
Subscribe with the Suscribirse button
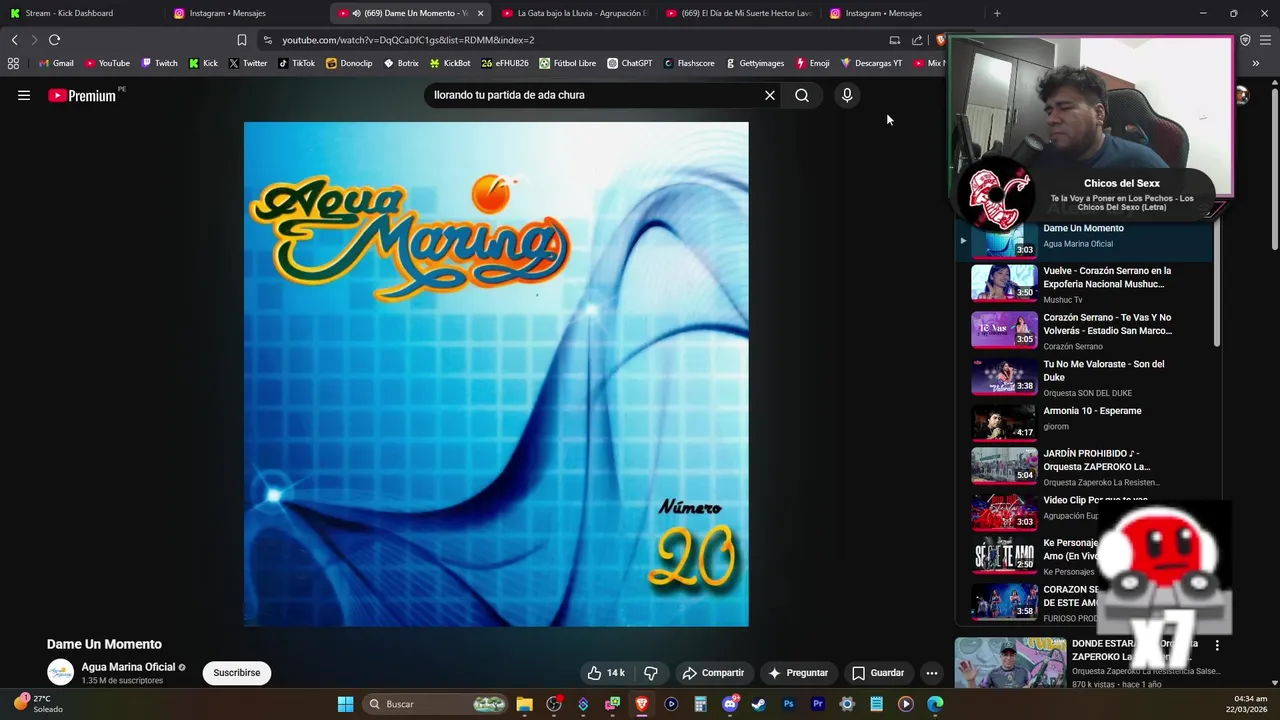tap(237, 673)
